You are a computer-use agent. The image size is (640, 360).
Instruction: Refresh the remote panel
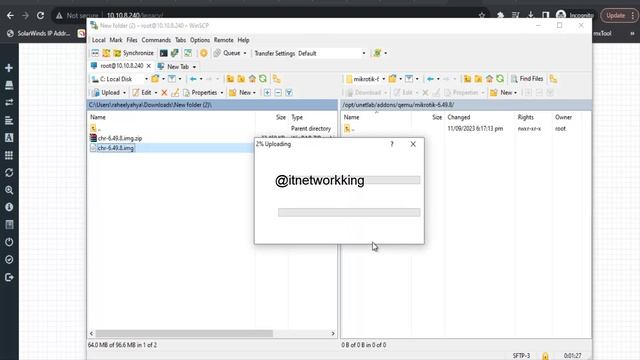tap(500, 79)
